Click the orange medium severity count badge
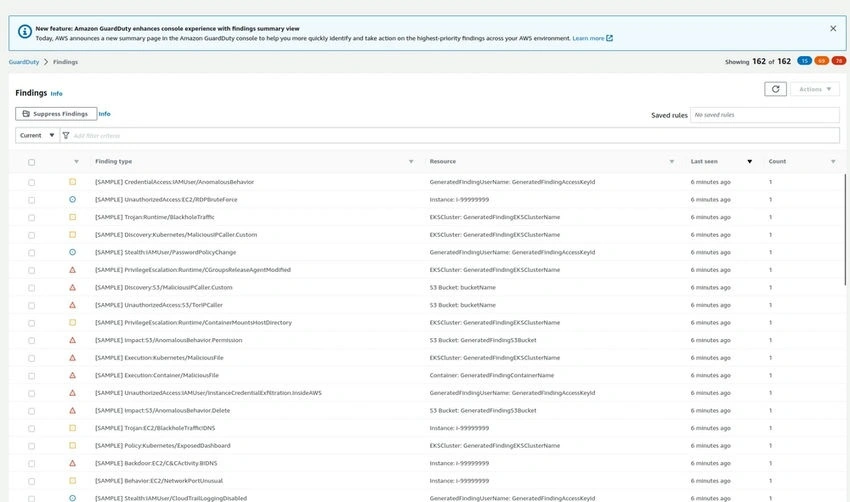The image size is (850, 502). 822,61
